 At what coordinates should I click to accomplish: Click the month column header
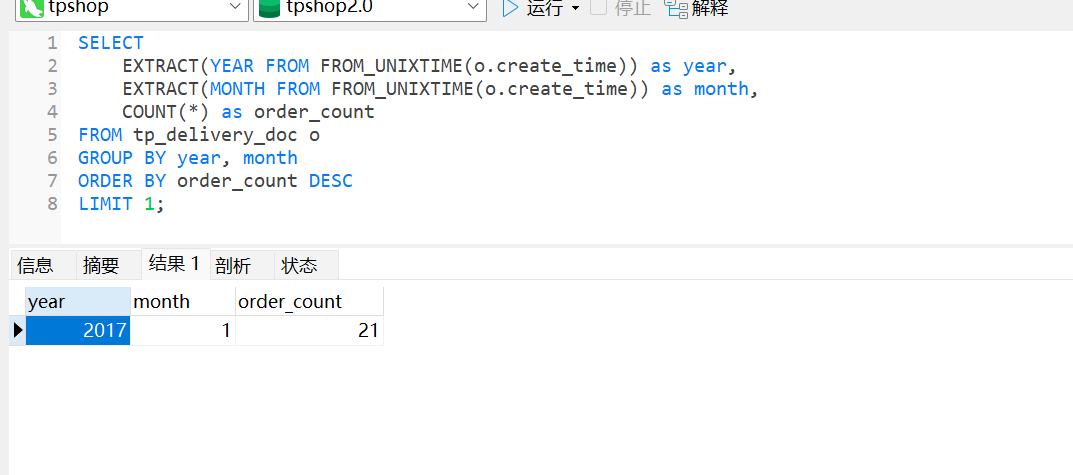(183, 301)
